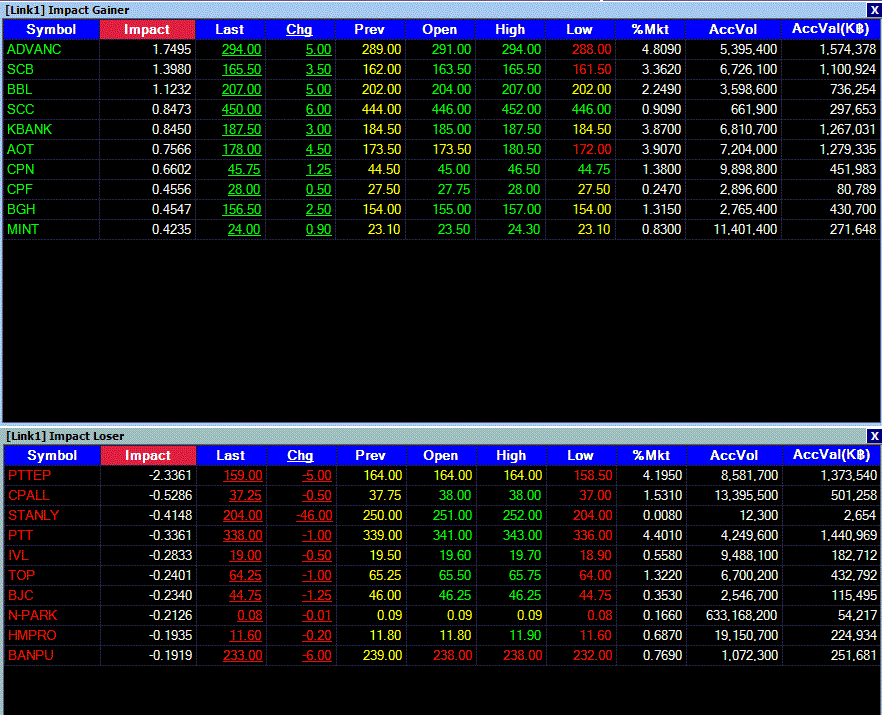882x715 pixels.
Task: Select BGH symbol row
Action: pyautogui.click(x=21, y=209)
